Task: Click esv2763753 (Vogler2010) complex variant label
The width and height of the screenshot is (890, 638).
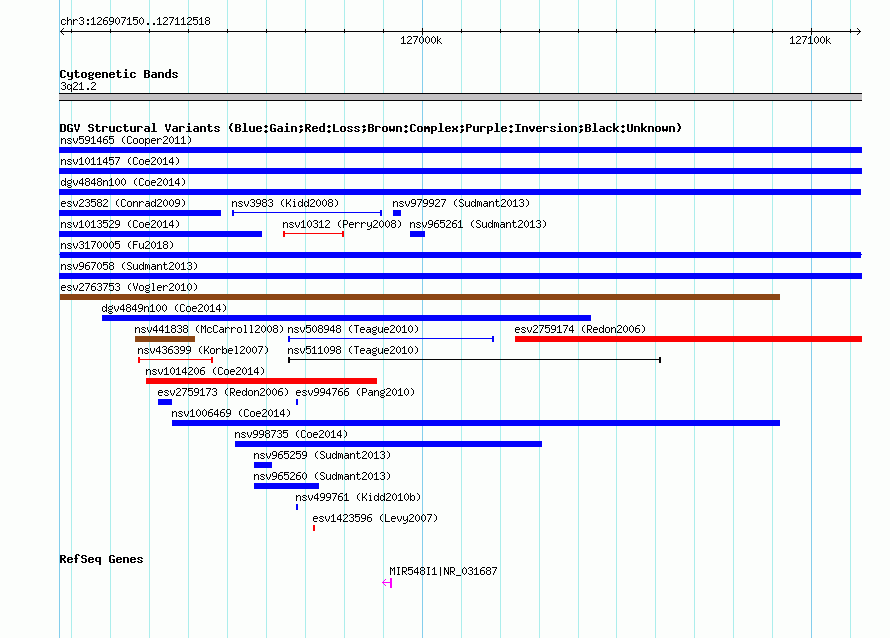Action: [129, 287]
